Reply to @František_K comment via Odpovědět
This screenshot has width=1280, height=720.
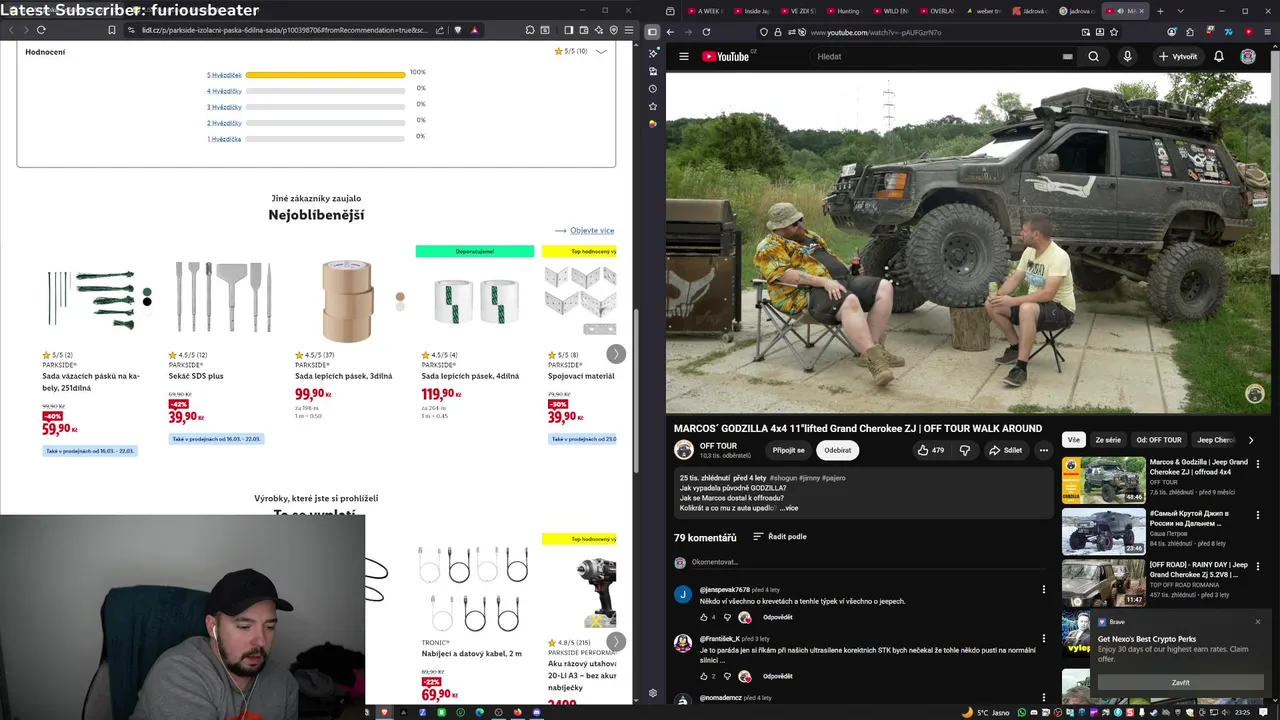point(777,676)
